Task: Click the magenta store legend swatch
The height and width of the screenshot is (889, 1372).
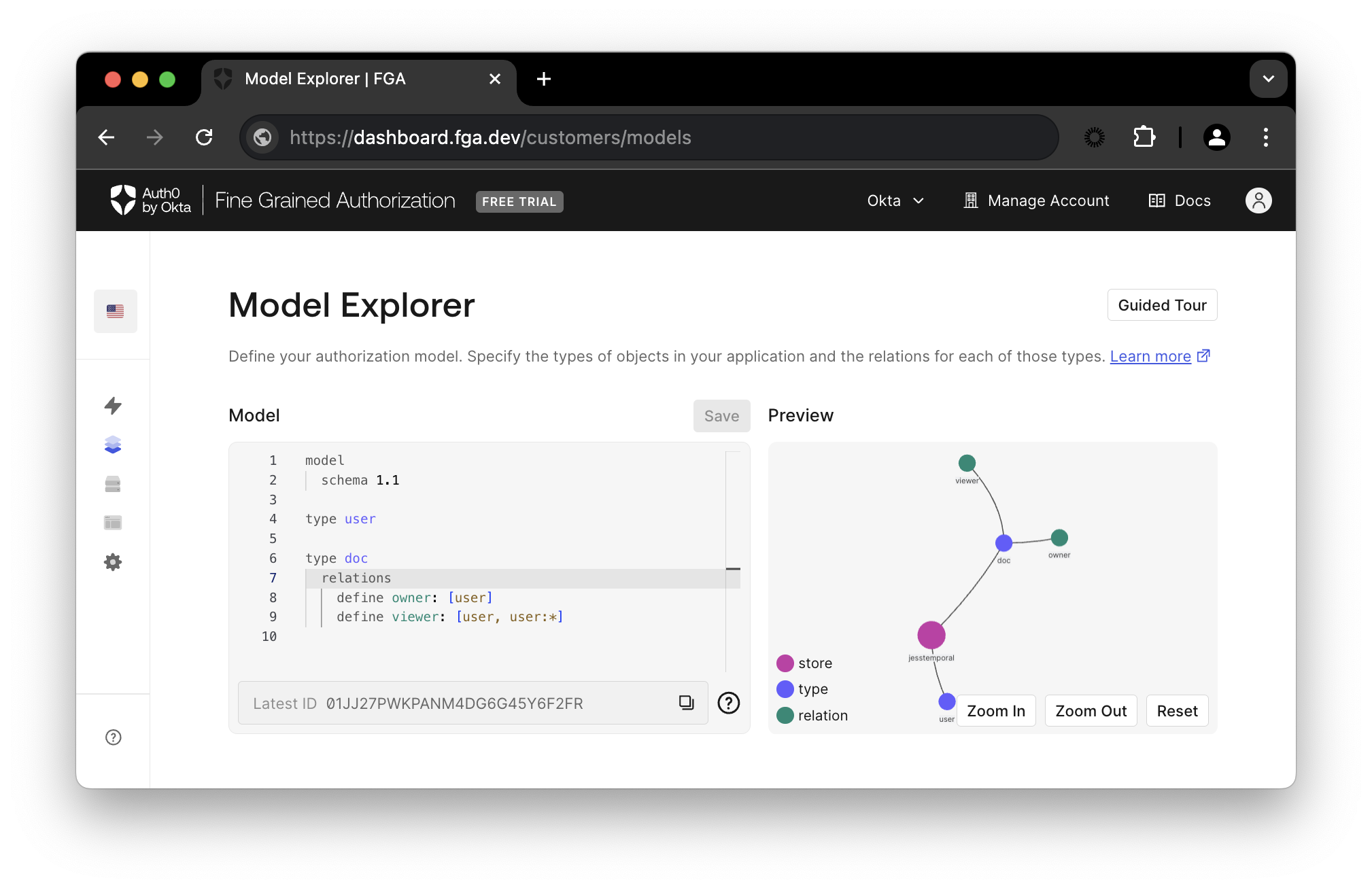Action: point(785,663)
